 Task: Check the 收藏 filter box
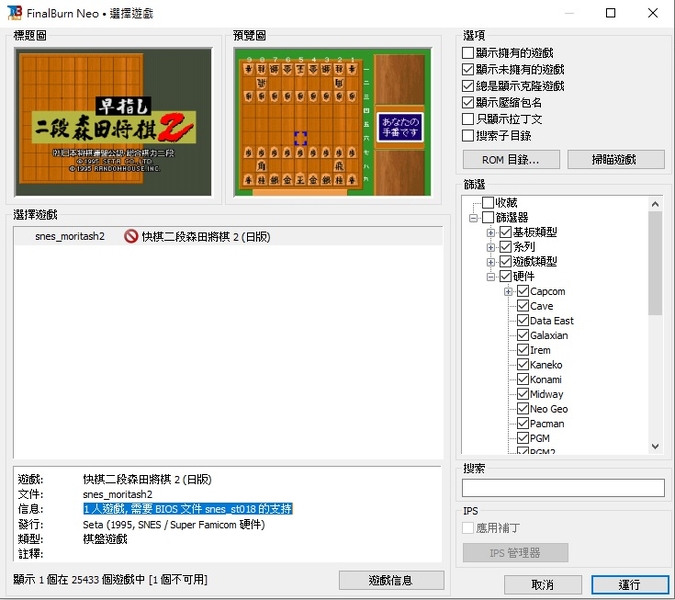[488, 202]
